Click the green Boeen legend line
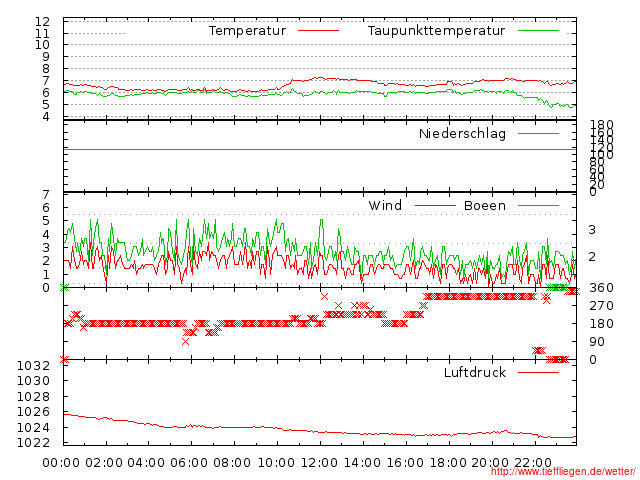 (x=538, y=206)
